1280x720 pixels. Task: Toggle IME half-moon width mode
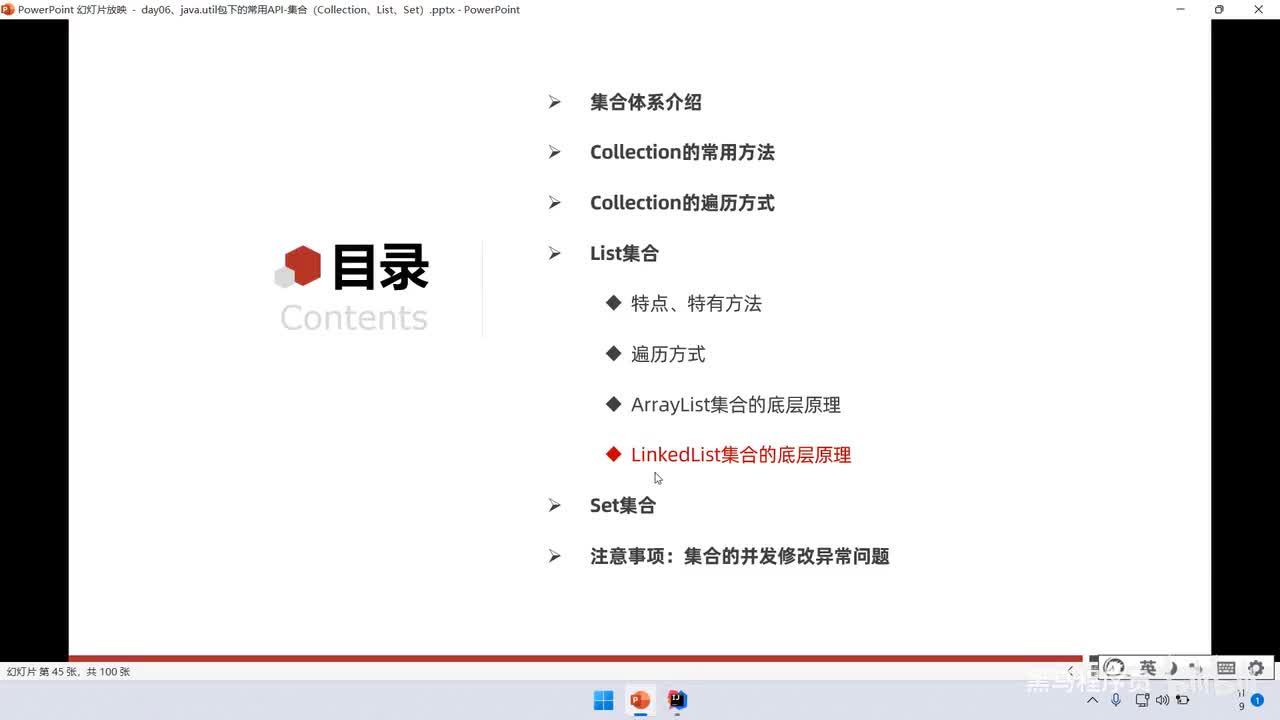click(x=1174, y=667)
